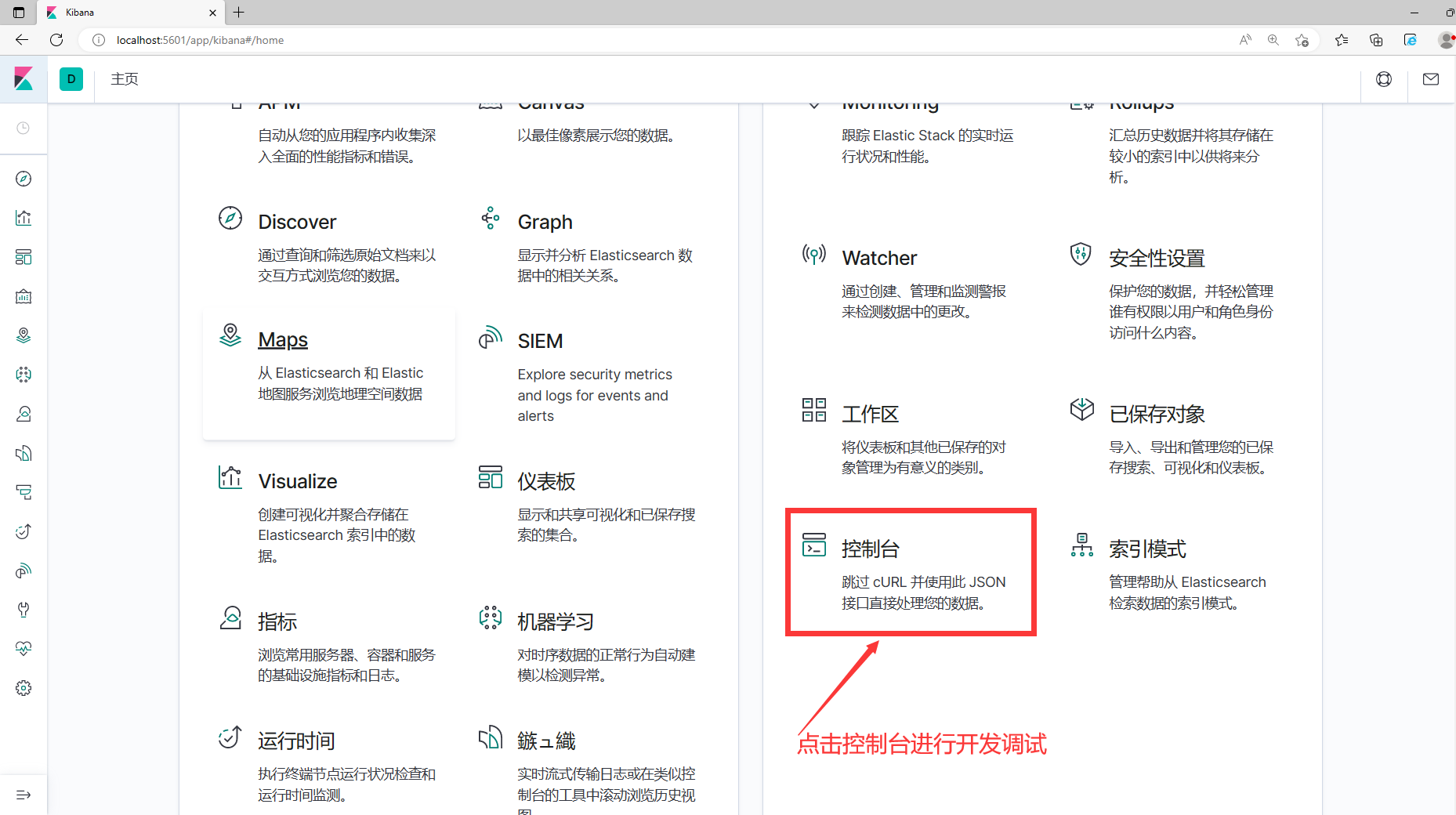1456x815 pixels.
Task: Open Dev Tools from the sidebar wrench icon
Action: click(x=24, y=610)
